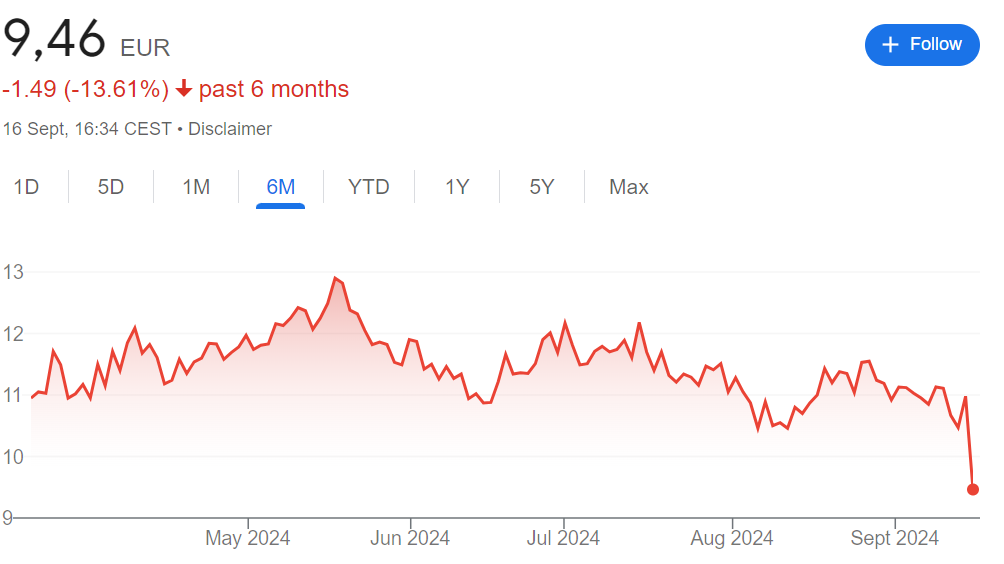Click the 9,46 price value
1004x564 pixels.
pyautogui.click(x=54, y=40)
